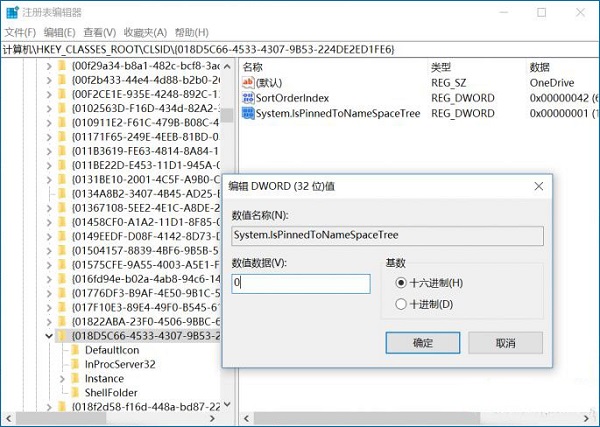Click folder icon of DefaultIcon subkey
600x427 pixels.
coord(75,350)
